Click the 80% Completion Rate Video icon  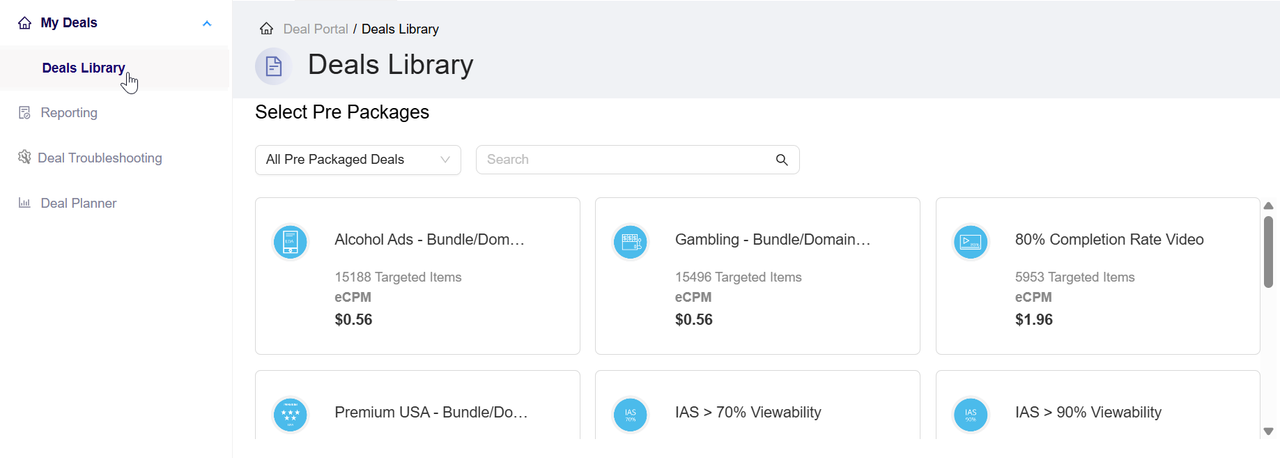click(971, 241)
